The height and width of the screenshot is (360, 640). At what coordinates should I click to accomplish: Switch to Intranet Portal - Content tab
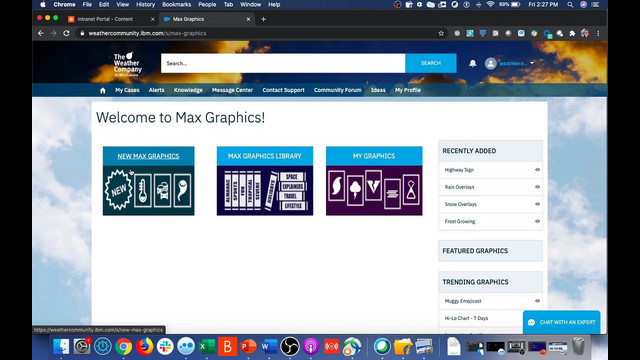[105, 19]
